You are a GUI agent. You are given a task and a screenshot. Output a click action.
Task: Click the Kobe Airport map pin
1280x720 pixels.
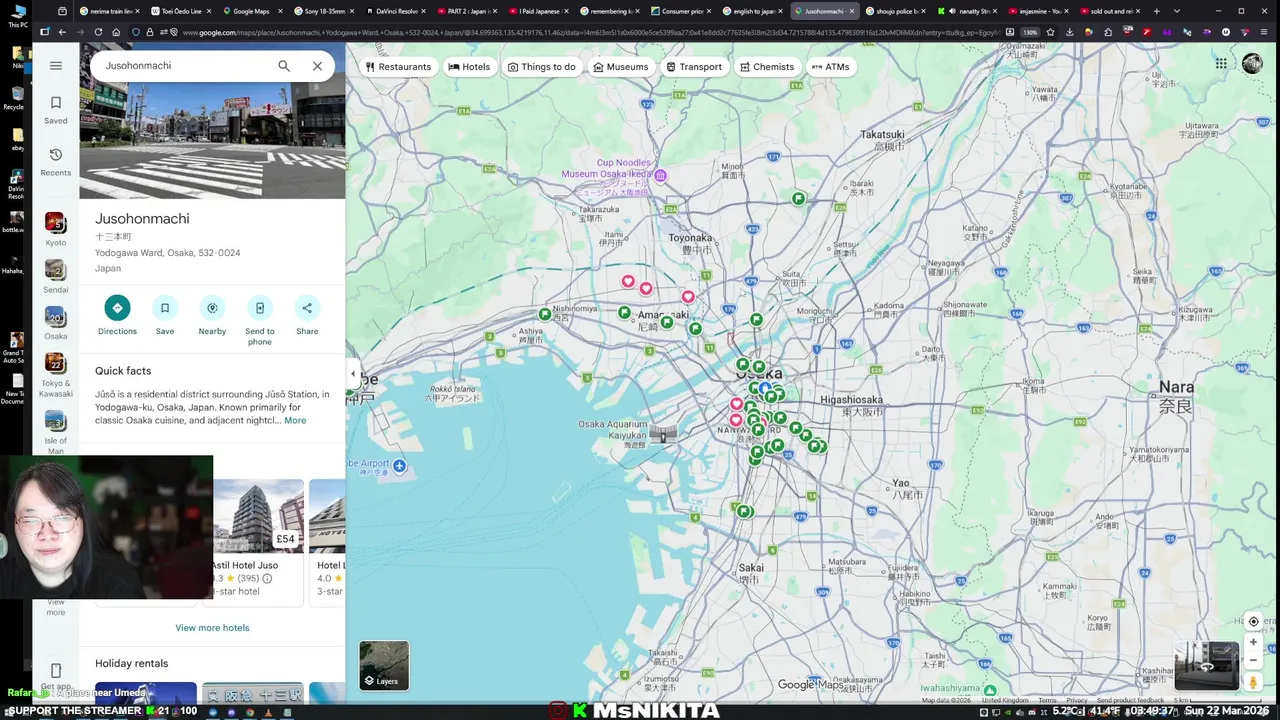click(x=399, y=466)
